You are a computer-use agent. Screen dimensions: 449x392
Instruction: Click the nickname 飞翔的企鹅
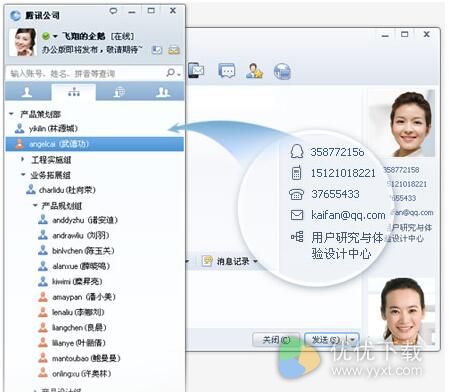point(84,36)
